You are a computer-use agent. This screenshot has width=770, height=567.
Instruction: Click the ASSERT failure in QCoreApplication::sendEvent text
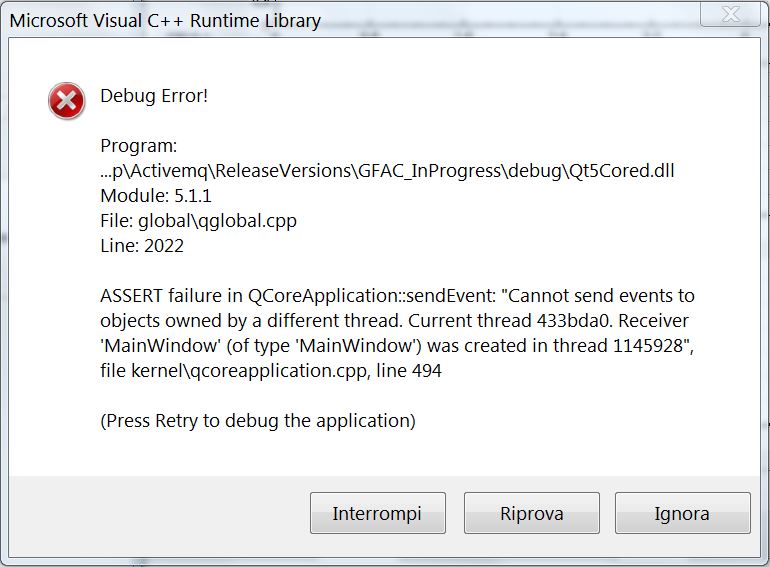click(x=298, y=296)
